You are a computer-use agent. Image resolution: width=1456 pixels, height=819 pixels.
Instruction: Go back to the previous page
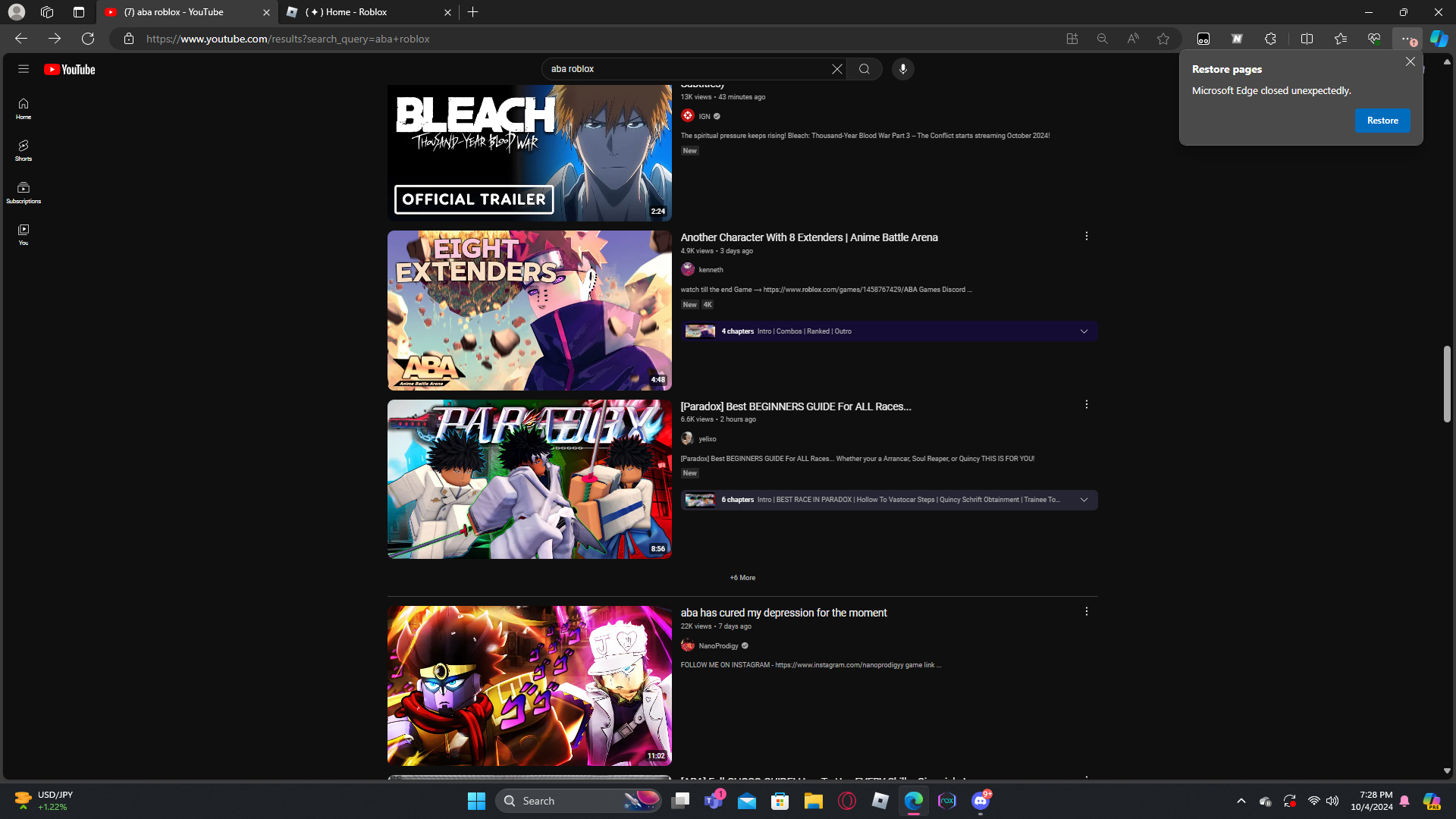coord(21,39)
